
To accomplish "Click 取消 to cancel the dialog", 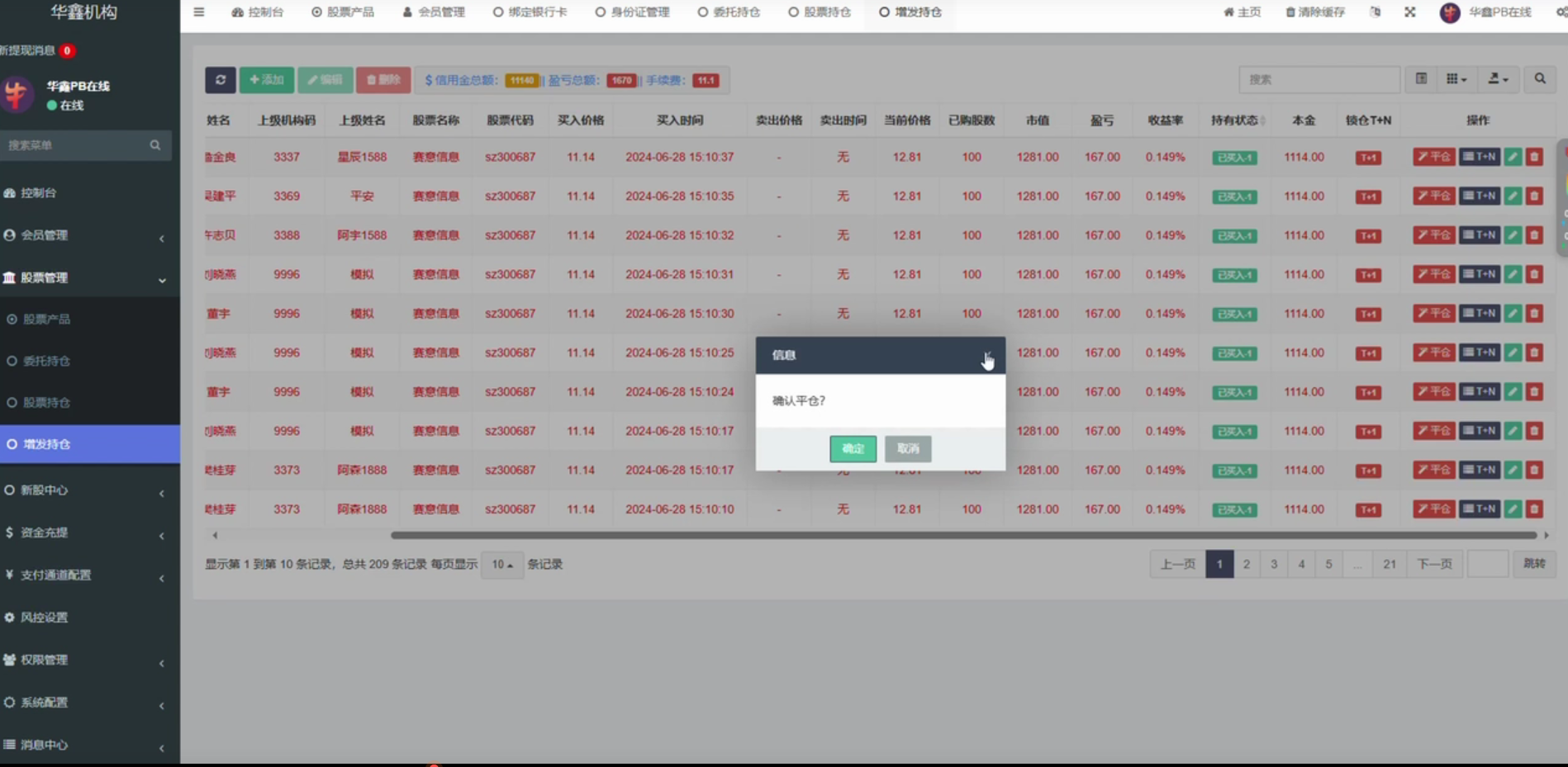I will 908,448.
